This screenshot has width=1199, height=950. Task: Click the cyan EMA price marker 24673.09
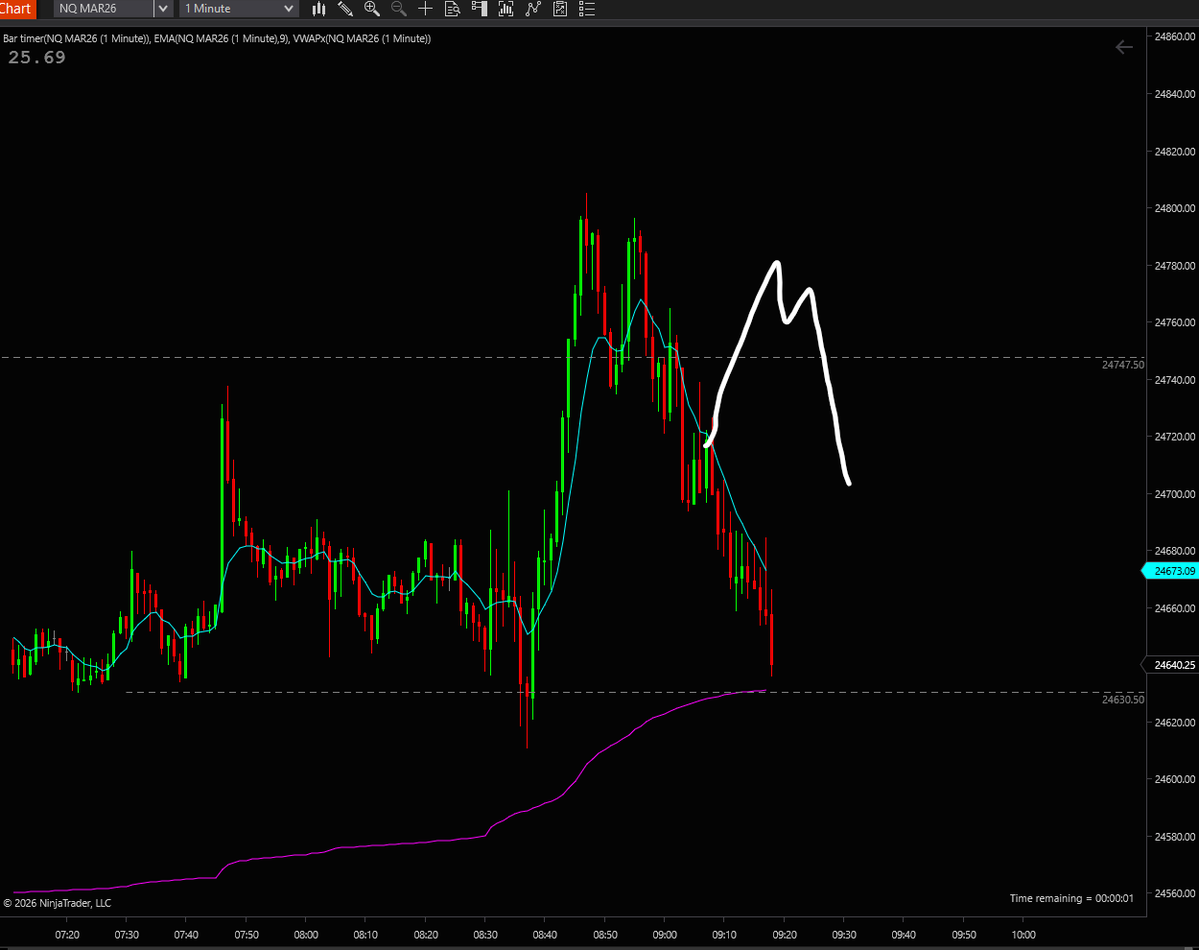click(1171, 571)
